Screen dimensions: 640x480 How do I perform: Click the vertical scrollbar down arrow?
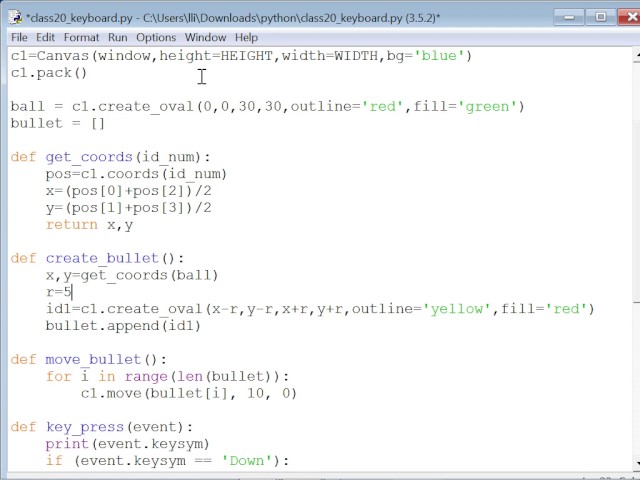(x=636, y=463)
